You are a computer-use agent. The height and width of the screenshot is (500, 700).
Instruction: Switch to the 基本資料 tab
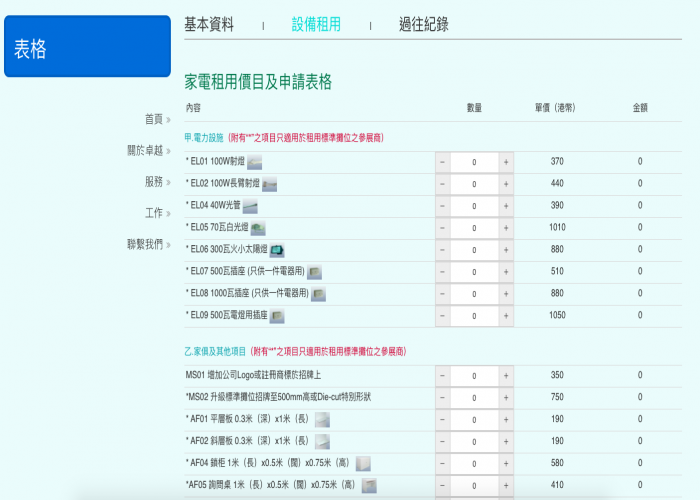209,25
